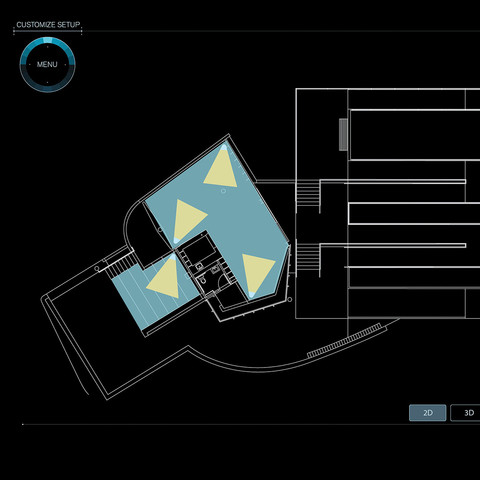Click the gray vent block on the building wall

[343, 134]
